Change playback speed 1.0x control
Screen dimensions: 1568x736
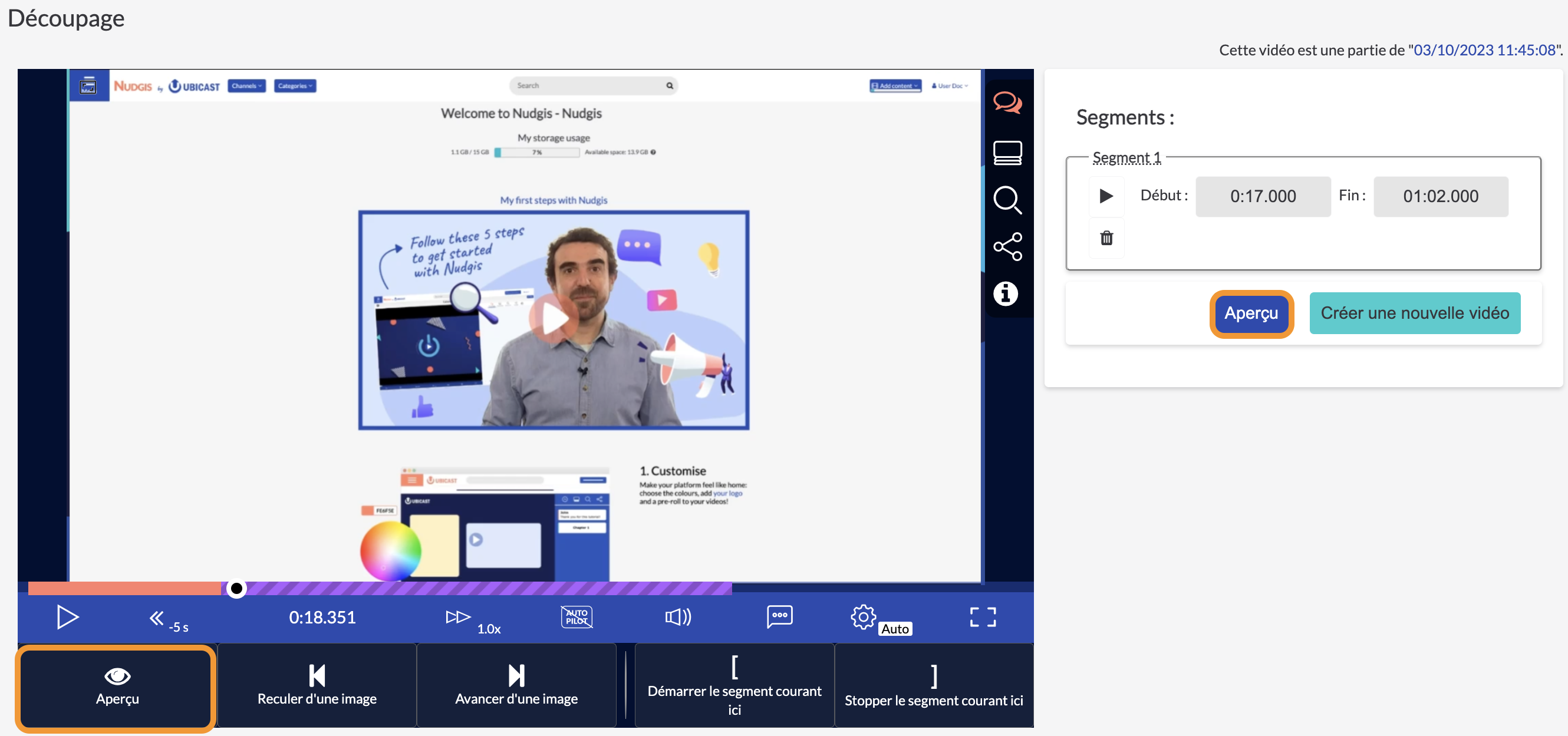(x=473, y=621)
